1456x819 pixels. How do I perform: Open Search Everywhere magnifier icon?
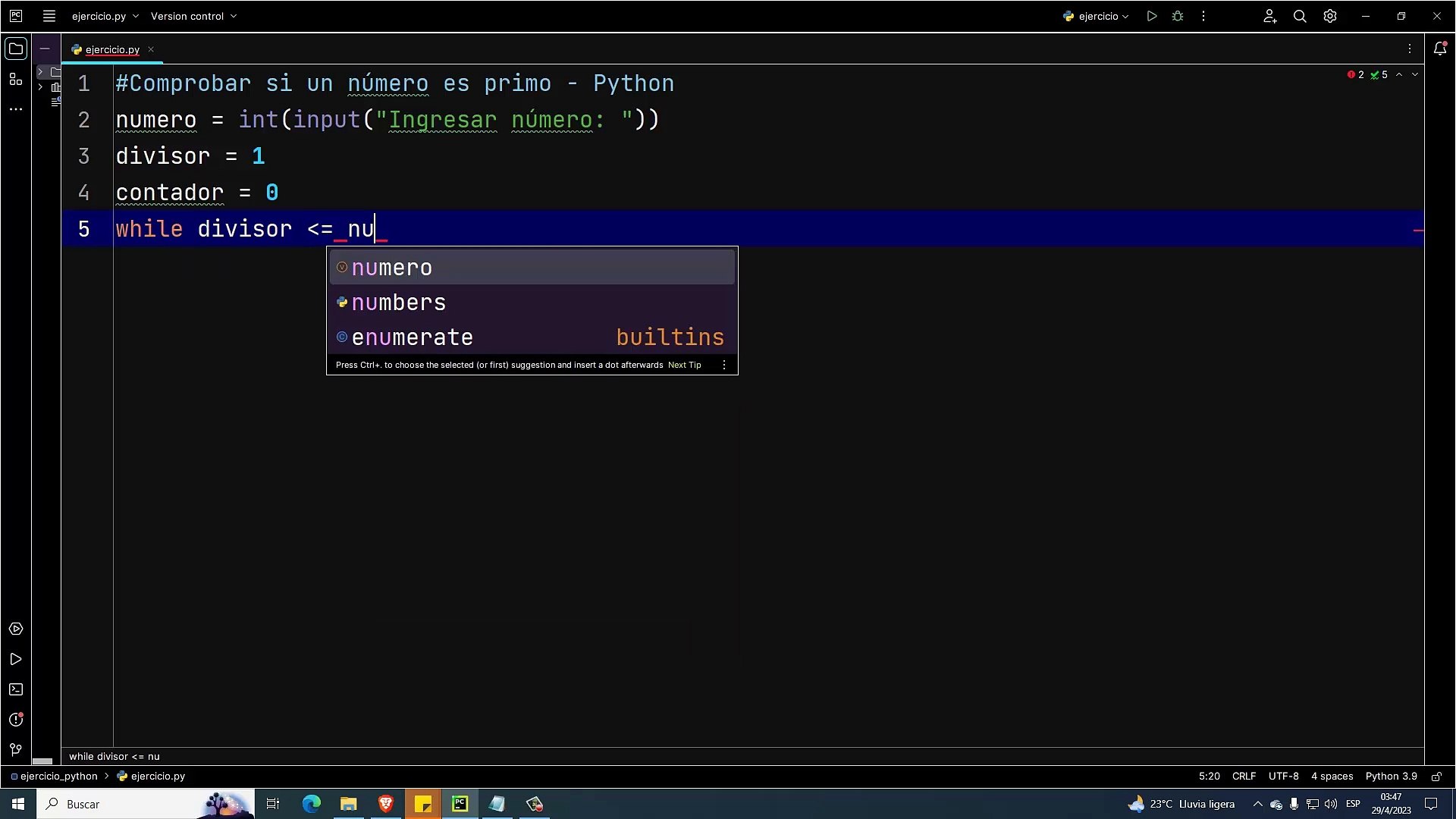[1300, 16]
